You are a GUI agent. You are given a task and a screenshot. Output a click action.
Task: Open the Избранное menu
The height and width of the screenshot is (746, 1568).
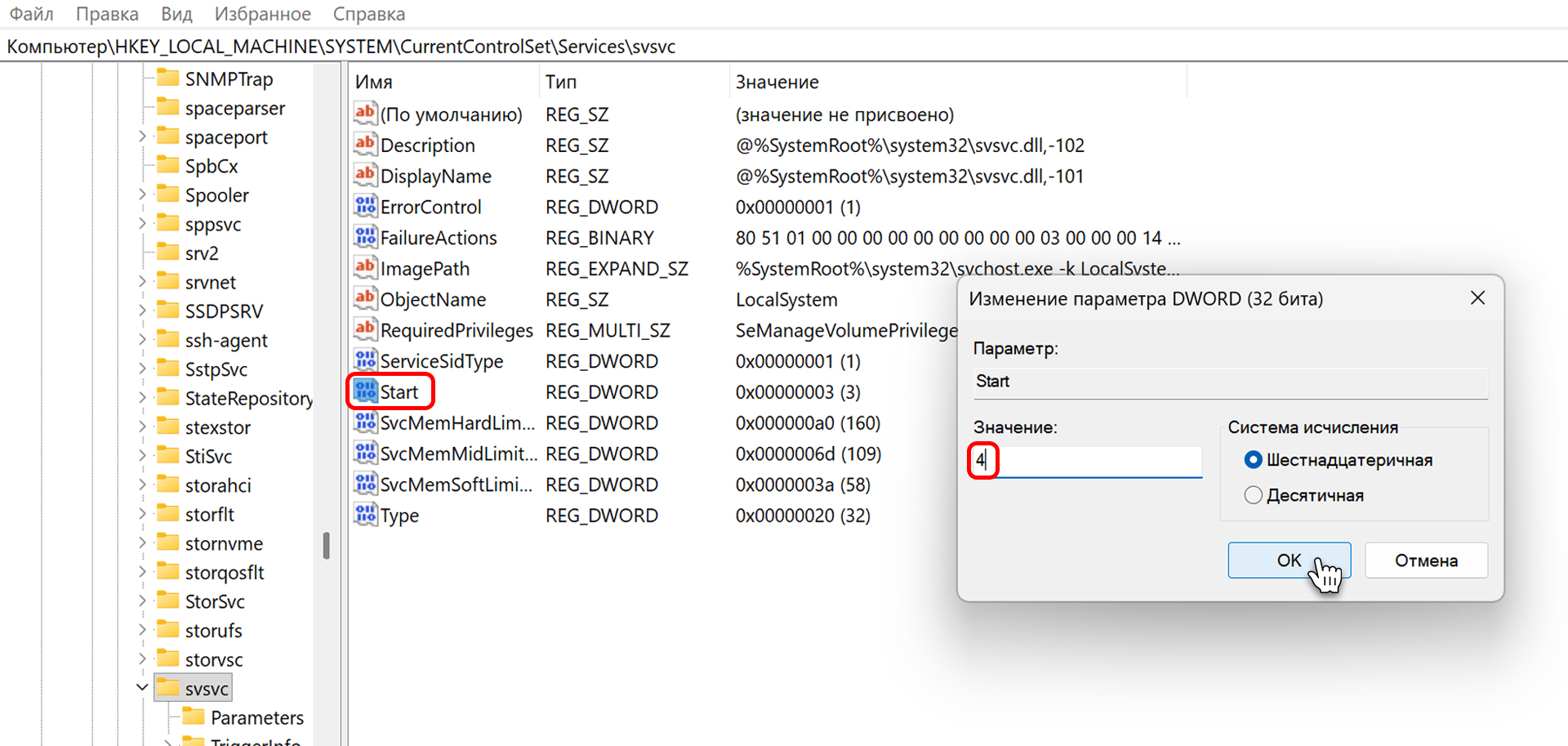coord(262,14)
